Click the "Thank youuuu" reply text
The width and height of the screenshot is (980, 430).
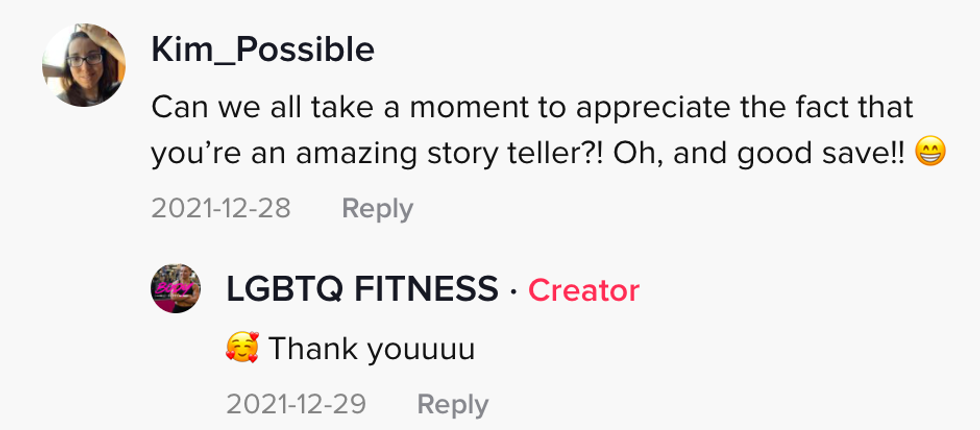(x=370, y=349)
